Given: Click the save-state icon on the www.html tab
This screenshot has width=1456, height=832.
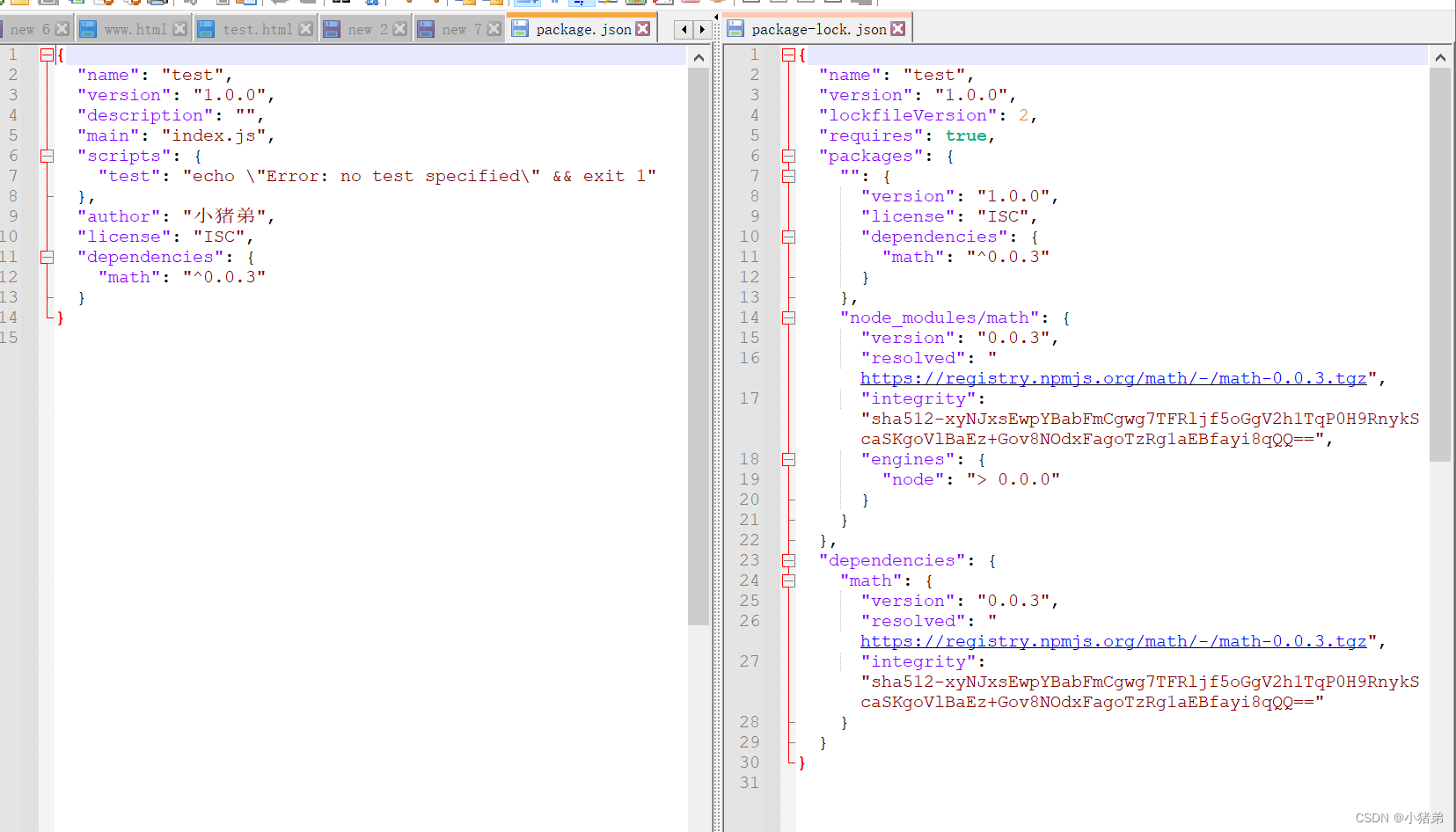Looking at the screenshot, I should click(x=88, y=29).
